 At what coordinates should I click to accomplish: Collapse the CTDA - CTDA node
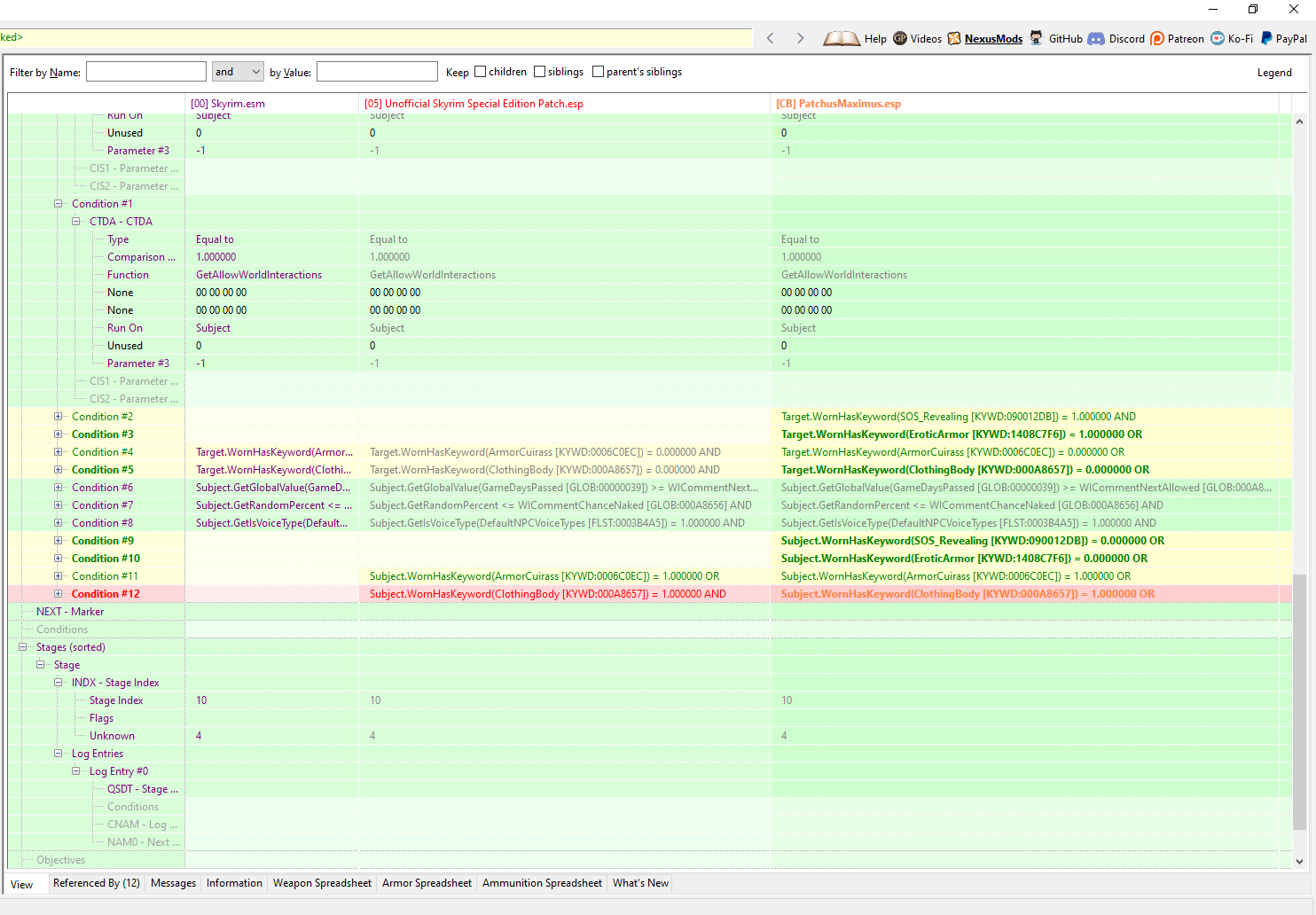[x=76, y=222]
